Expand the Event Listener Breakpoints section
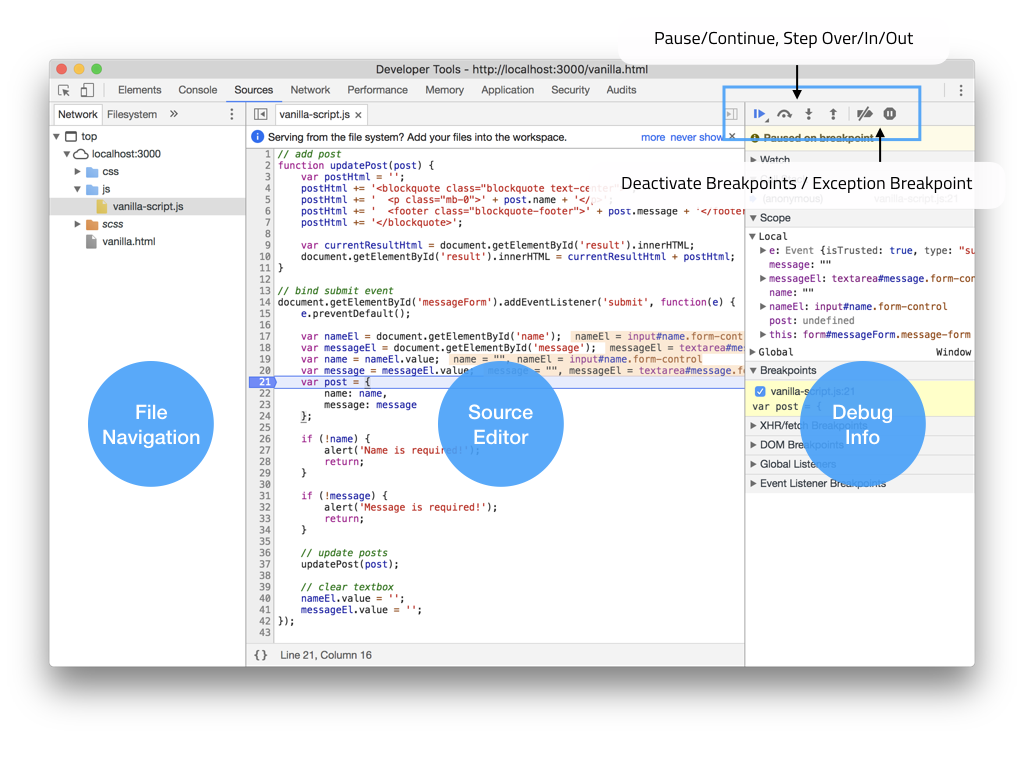Screen dimensions: 1024x768 click(x=754, y=483)
